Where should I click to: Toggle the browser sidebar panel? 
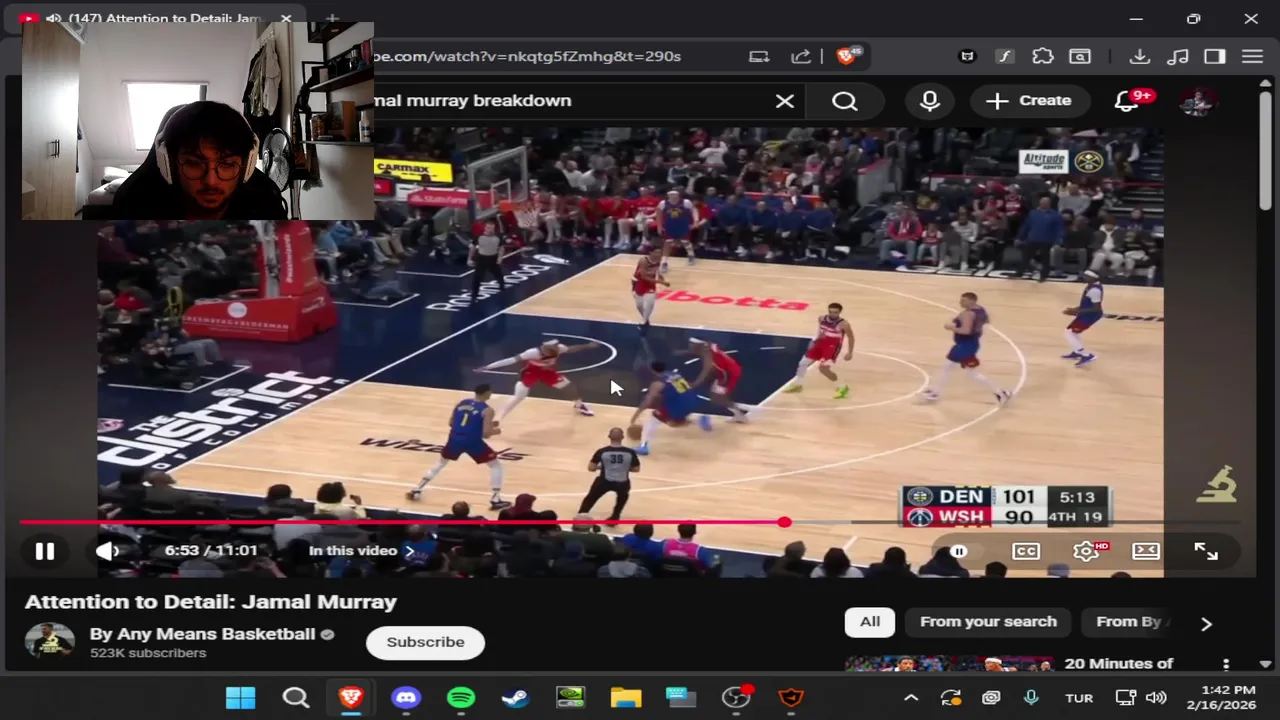(x=1215, y=57)
